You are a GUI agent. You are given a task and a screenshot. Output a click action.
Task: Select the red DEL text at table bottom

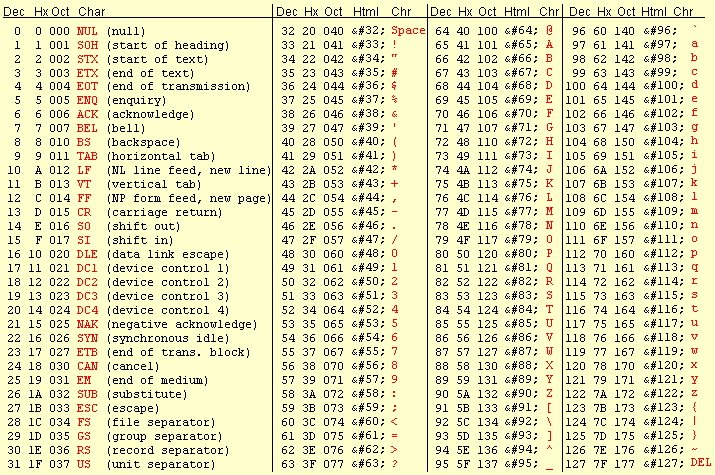[699, 462]
